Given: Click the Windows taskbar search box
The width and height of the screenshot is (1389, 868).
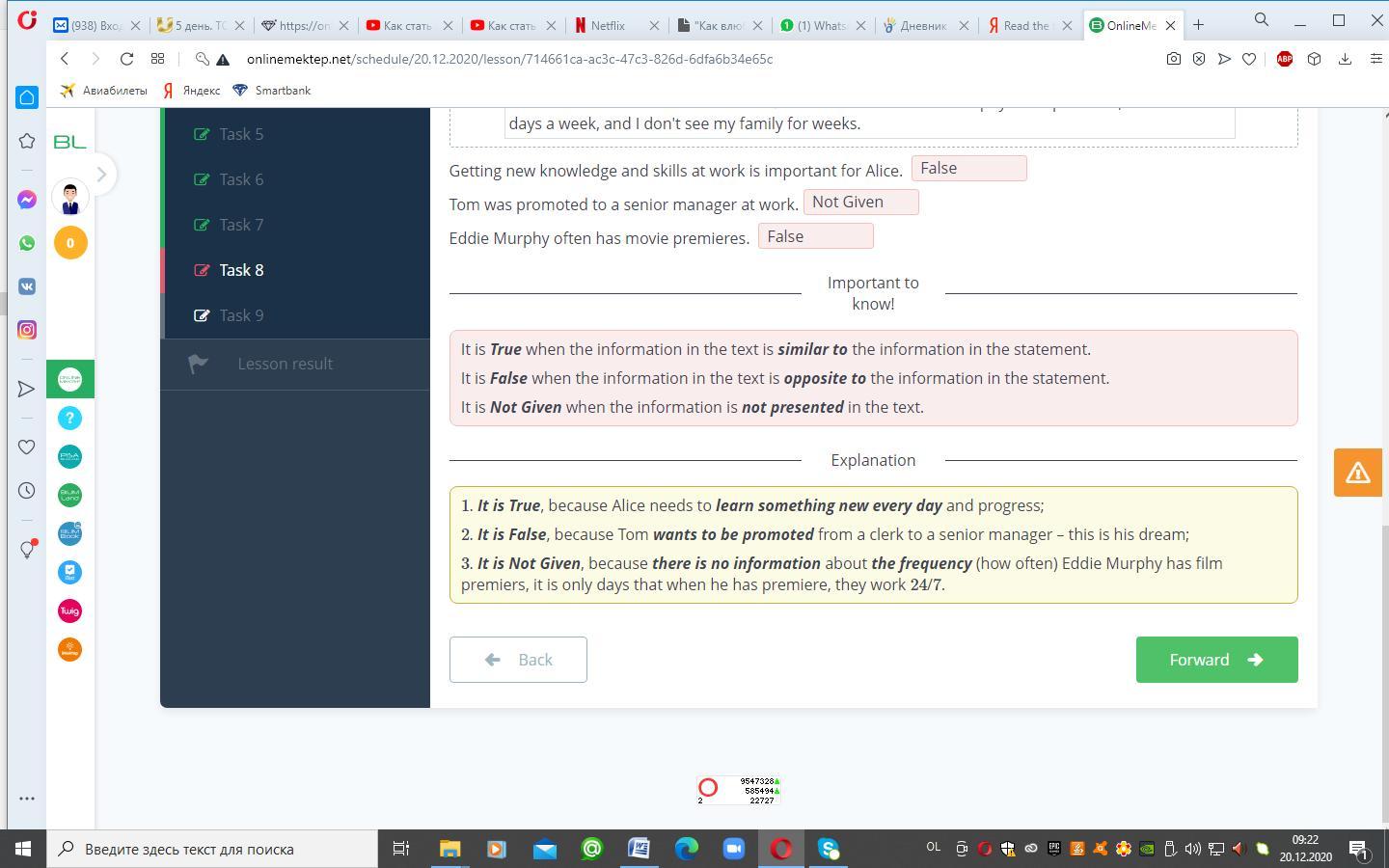Looking at the screenshot, I should pyautogui.click(x=212, y=849).
